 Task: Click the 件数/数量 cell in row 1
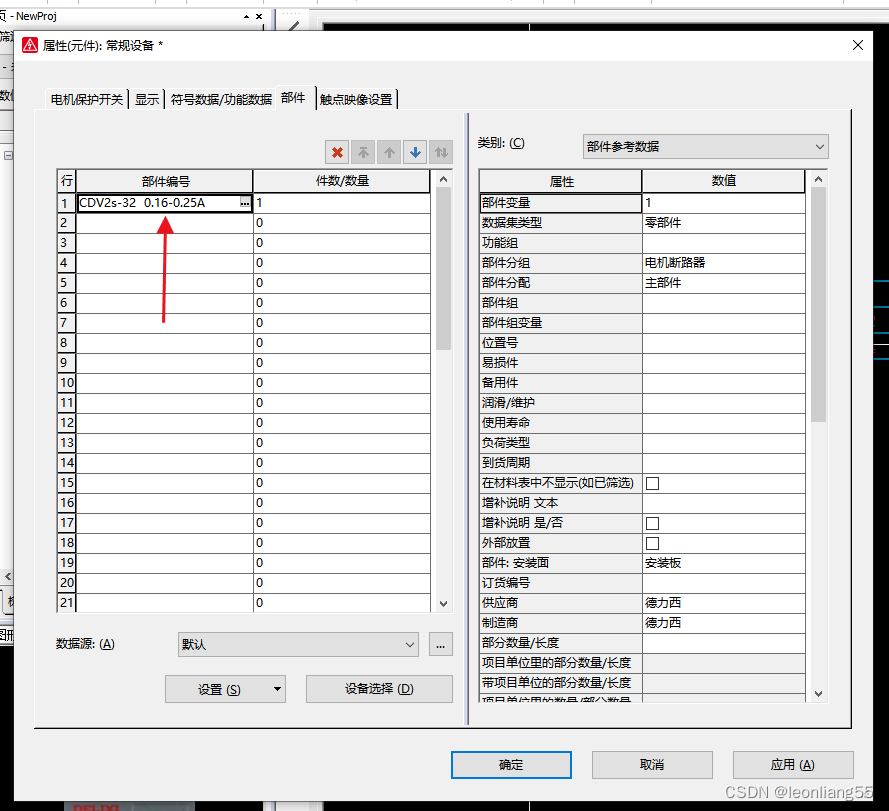pyautogui.click(x=341, y=203)
